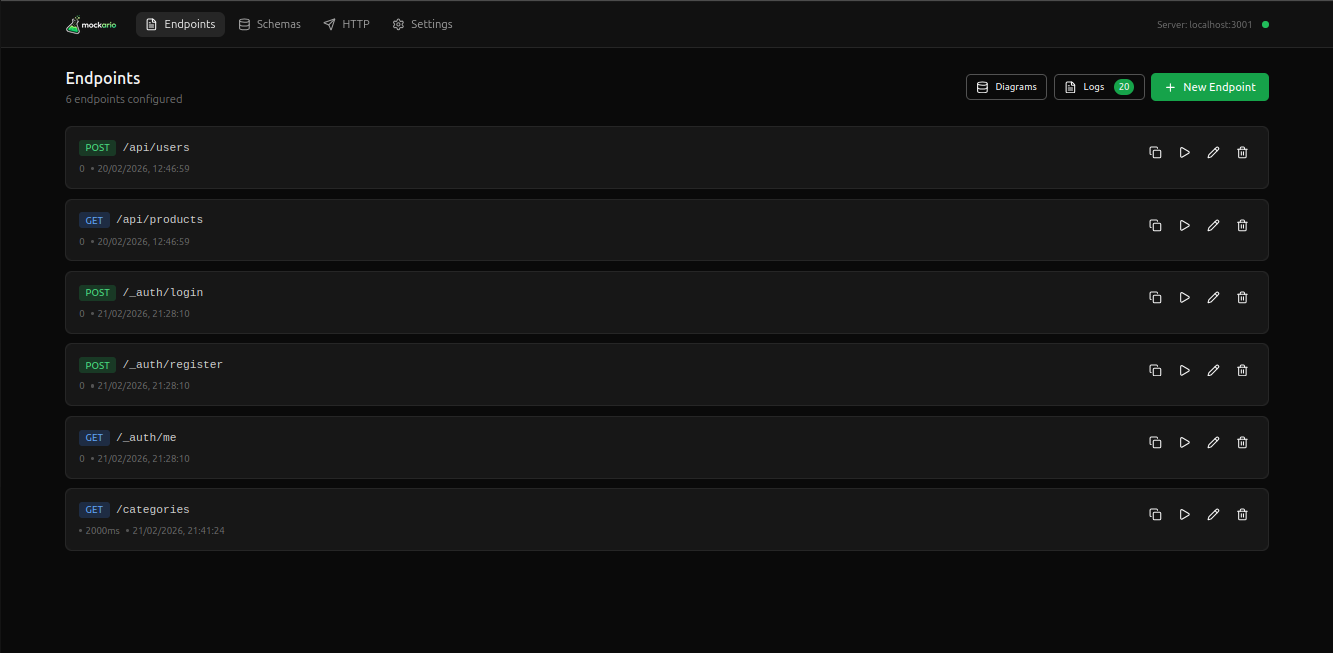Screen dimensions: 1333x653
Task: Edit the POST /_auth/login endpoint
Action: 1213,298
